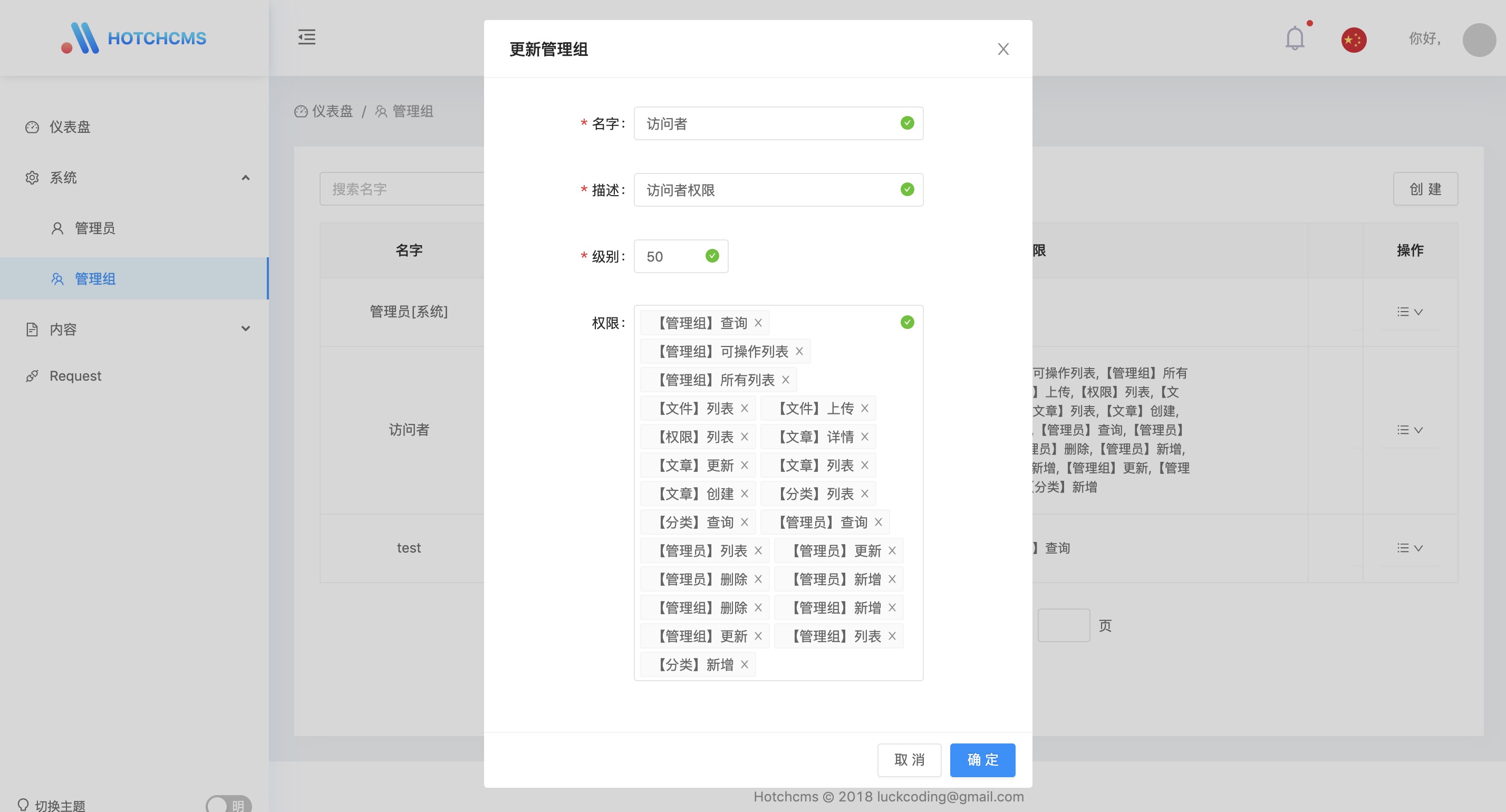Image resolution: width=1506 pixels, height=812 pixels.
Task: Toggle the theme switch at bottom left
Action: pyautogui.click(x=229, y=805)
